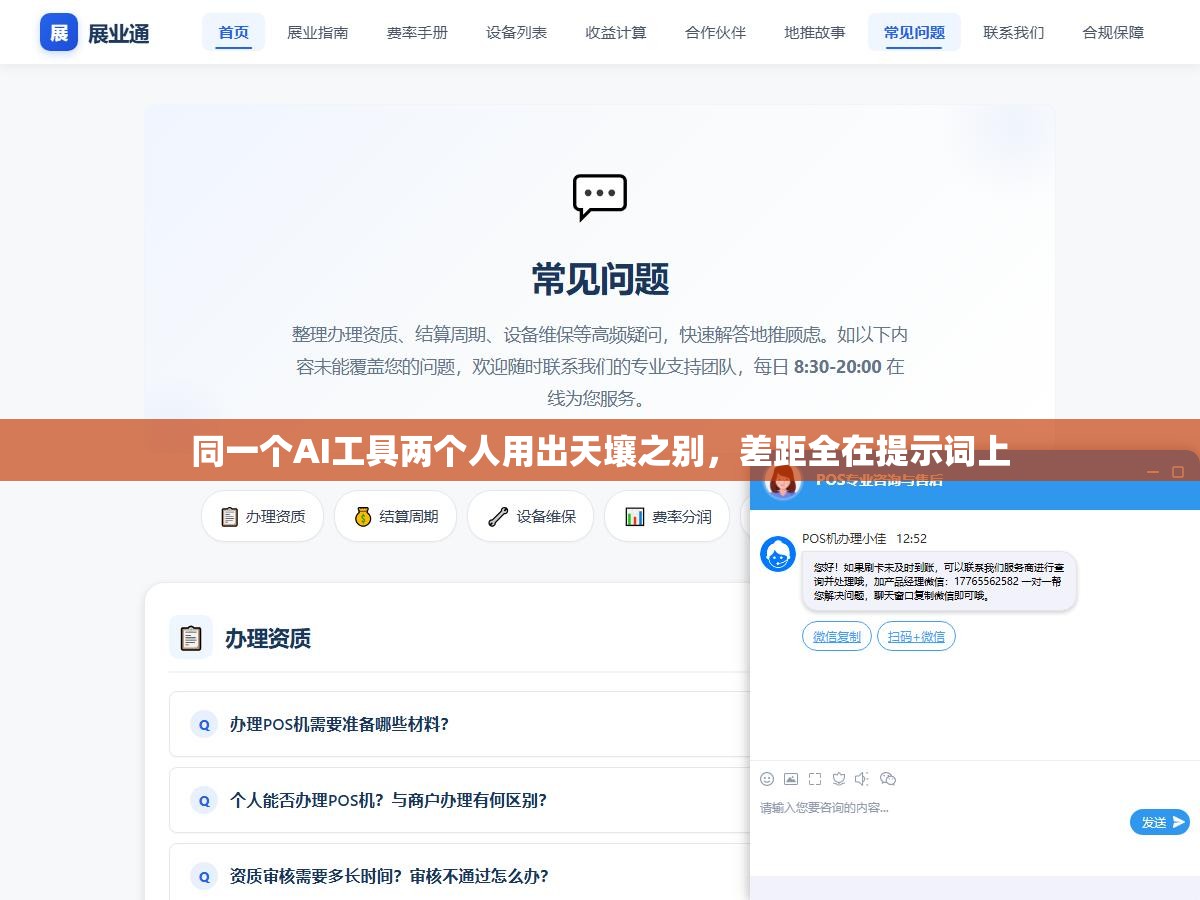Click the Q icon for 办理POS机需要准备哪些材料
This screenshot has height=900, width=1200.
(204, 725)
